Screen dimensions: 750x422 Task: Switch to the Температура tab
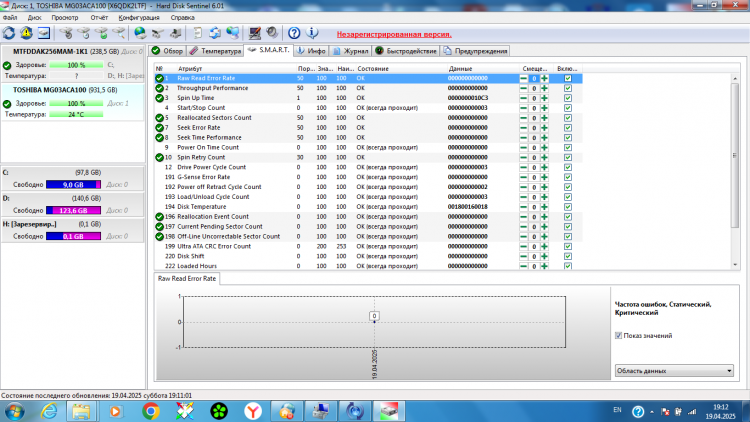coord(215,51)
